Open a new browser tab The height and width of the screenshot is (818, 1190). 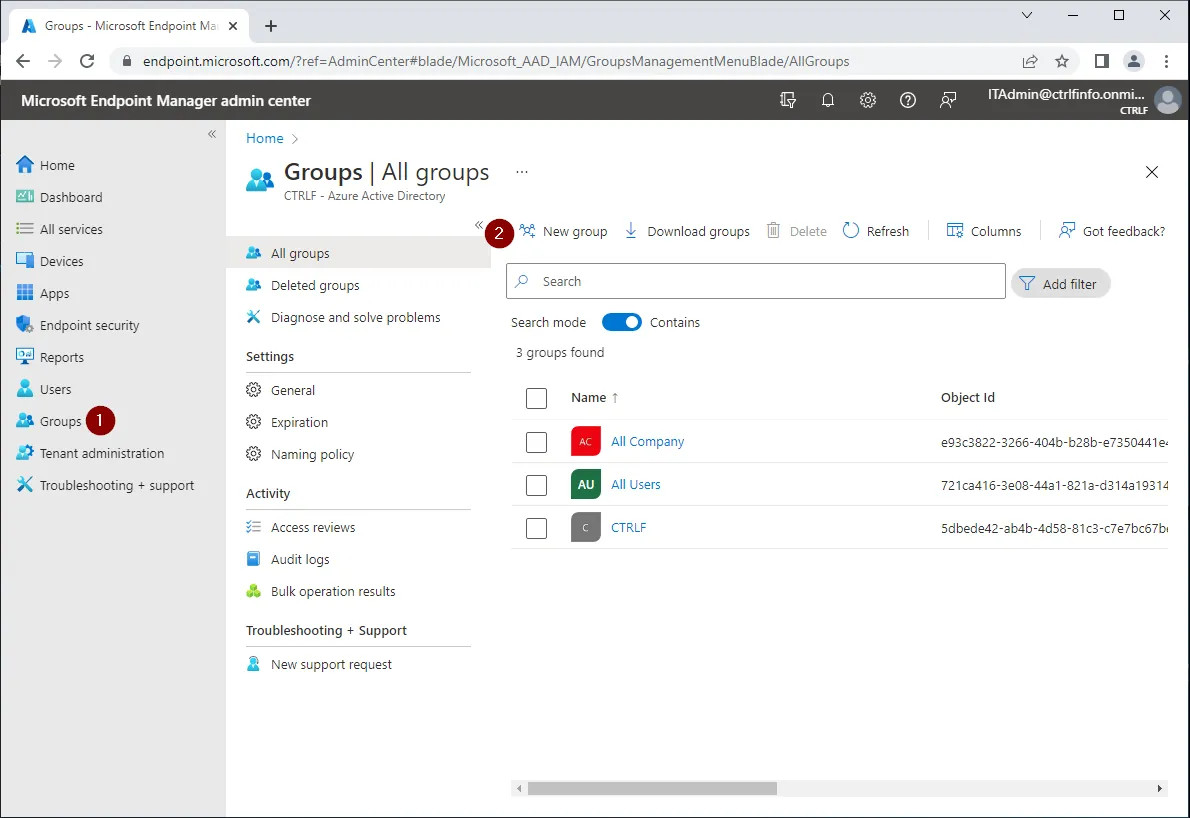[x=270, y=26]
